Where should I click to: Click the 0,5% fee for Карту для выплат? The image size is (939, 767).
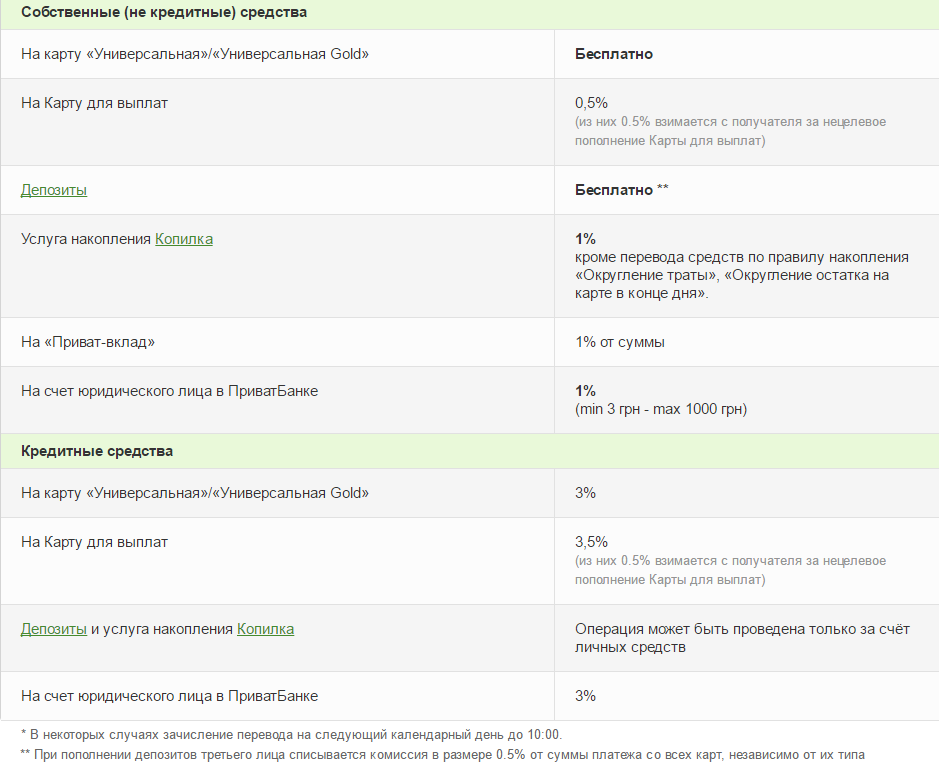click(x=591, y=103)
